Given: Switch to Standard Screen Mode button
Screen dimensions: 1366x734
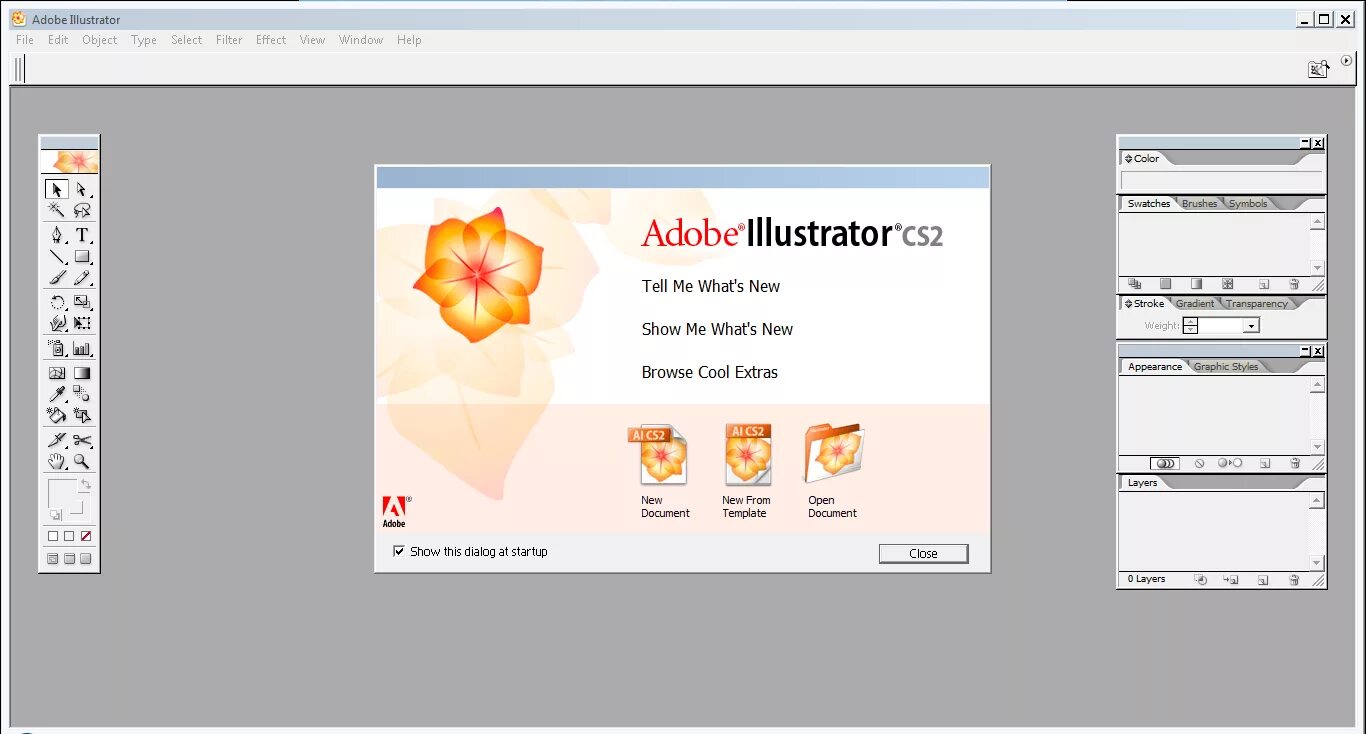Looking at the screenshot, I should [x=53, y=559].
